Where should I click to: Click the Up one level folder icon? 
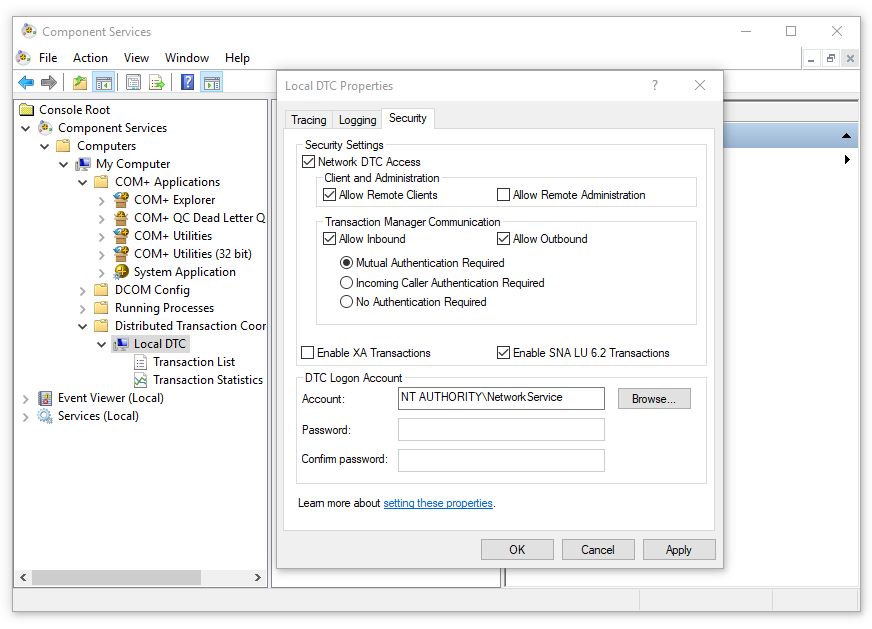[79, 83]
